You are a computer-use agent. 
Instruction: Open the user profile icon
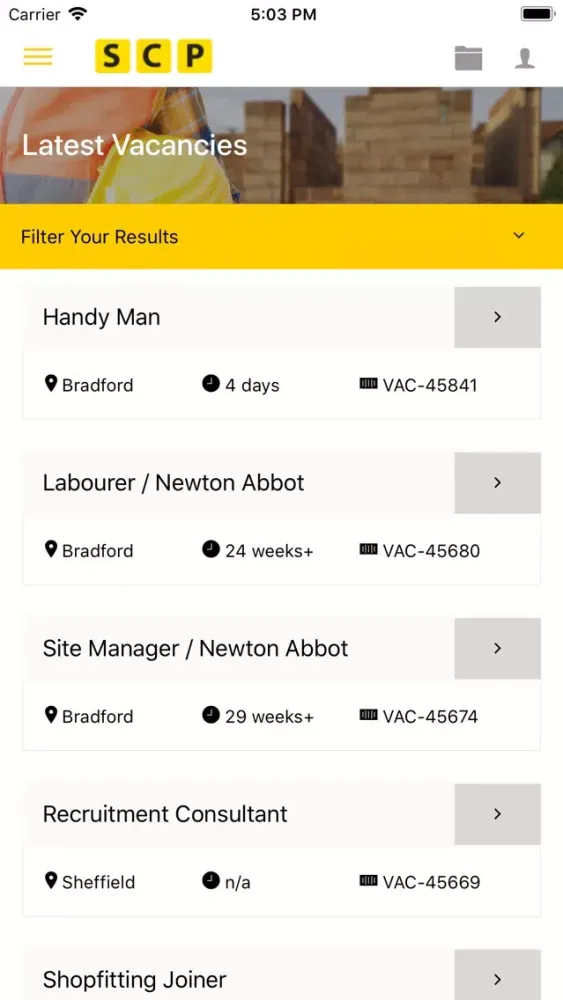(x=525, y=58)
